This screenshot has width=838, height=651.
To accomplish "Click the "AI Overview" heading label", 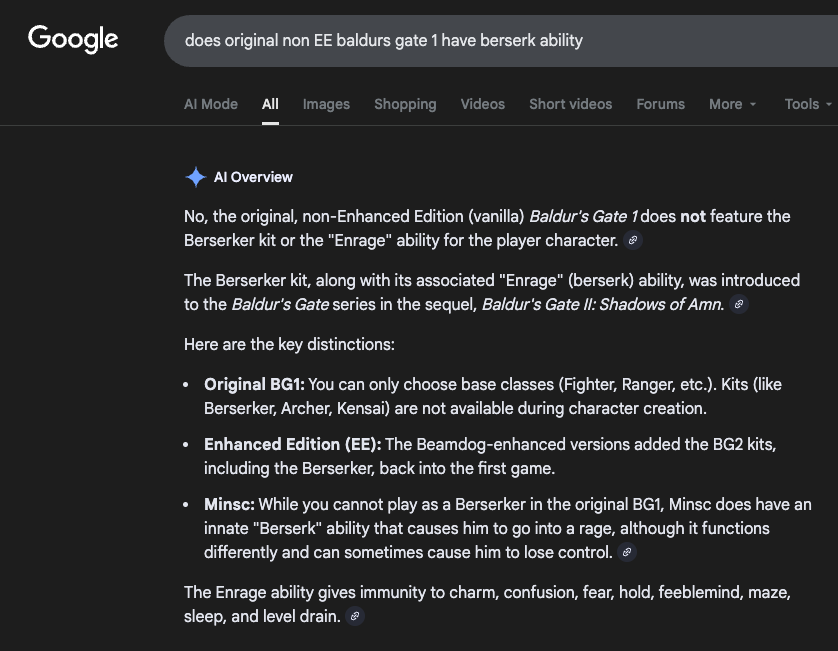I will tap(253, 177).
